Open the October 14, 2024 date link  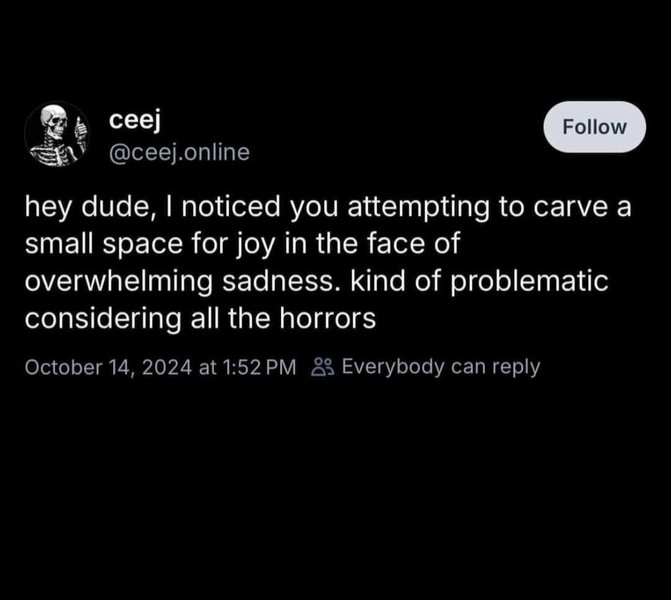pos(108,367)
